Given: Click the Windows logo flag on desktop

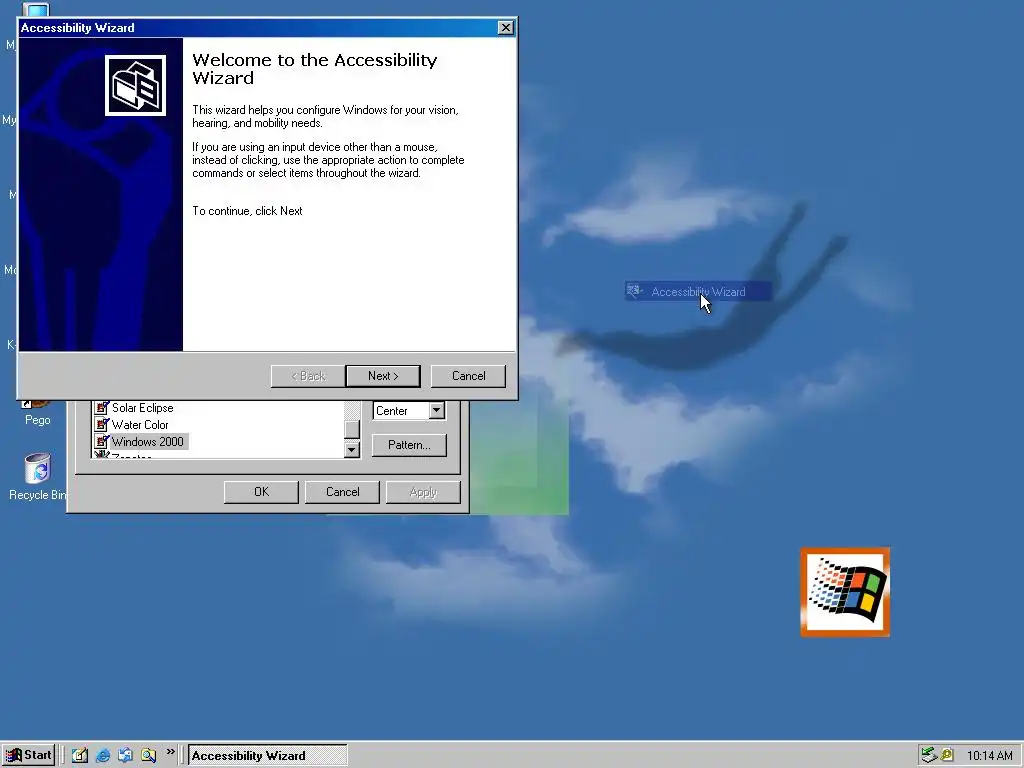Looking at the screenshot, I should [845, 592].
